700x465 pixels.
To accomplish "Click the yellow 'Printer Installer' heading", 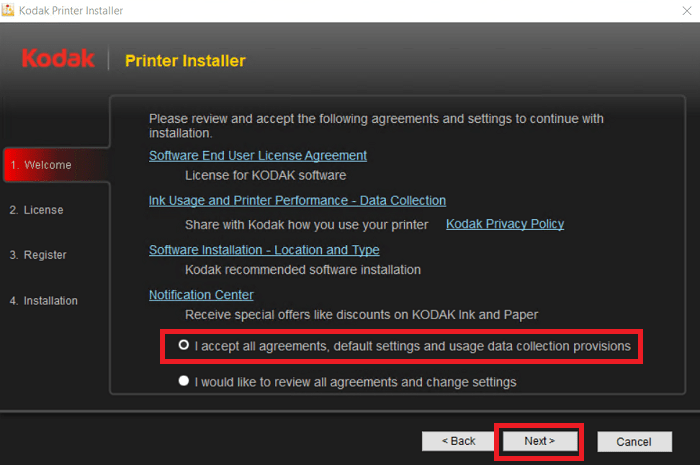I will click(x=185, y=61).
